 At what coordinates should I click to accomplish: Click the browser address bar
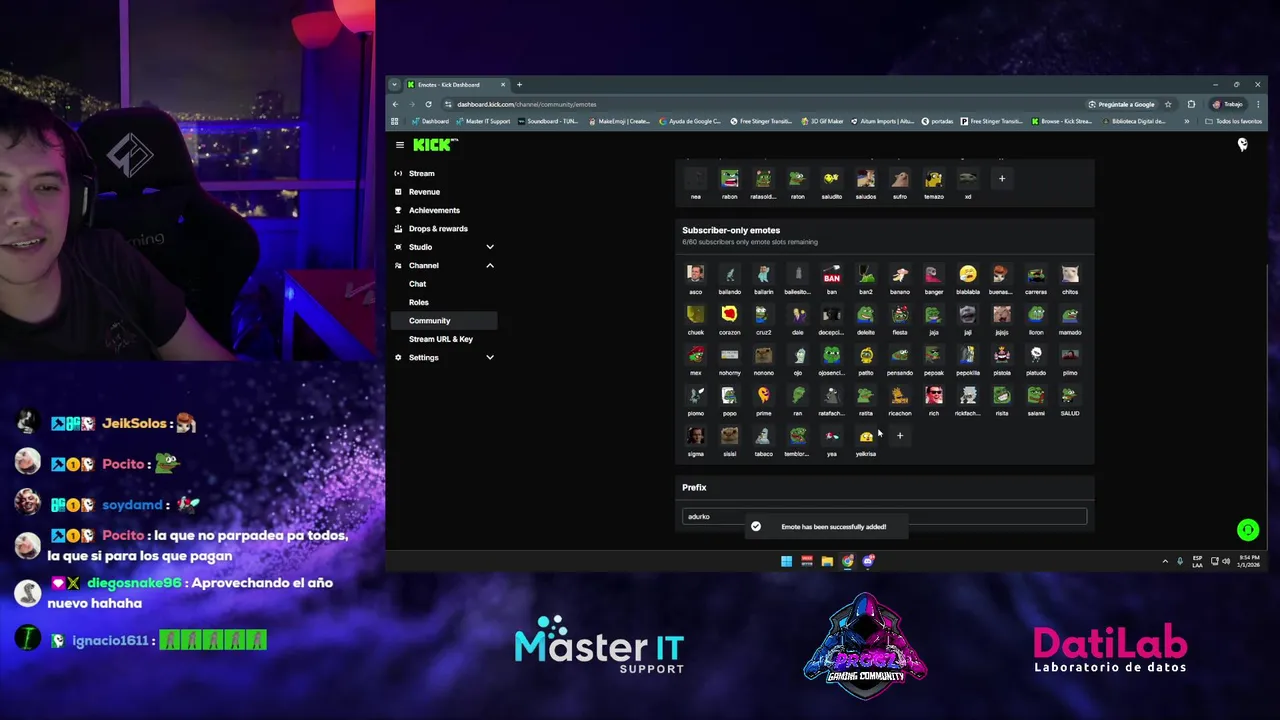click(760, 104)
